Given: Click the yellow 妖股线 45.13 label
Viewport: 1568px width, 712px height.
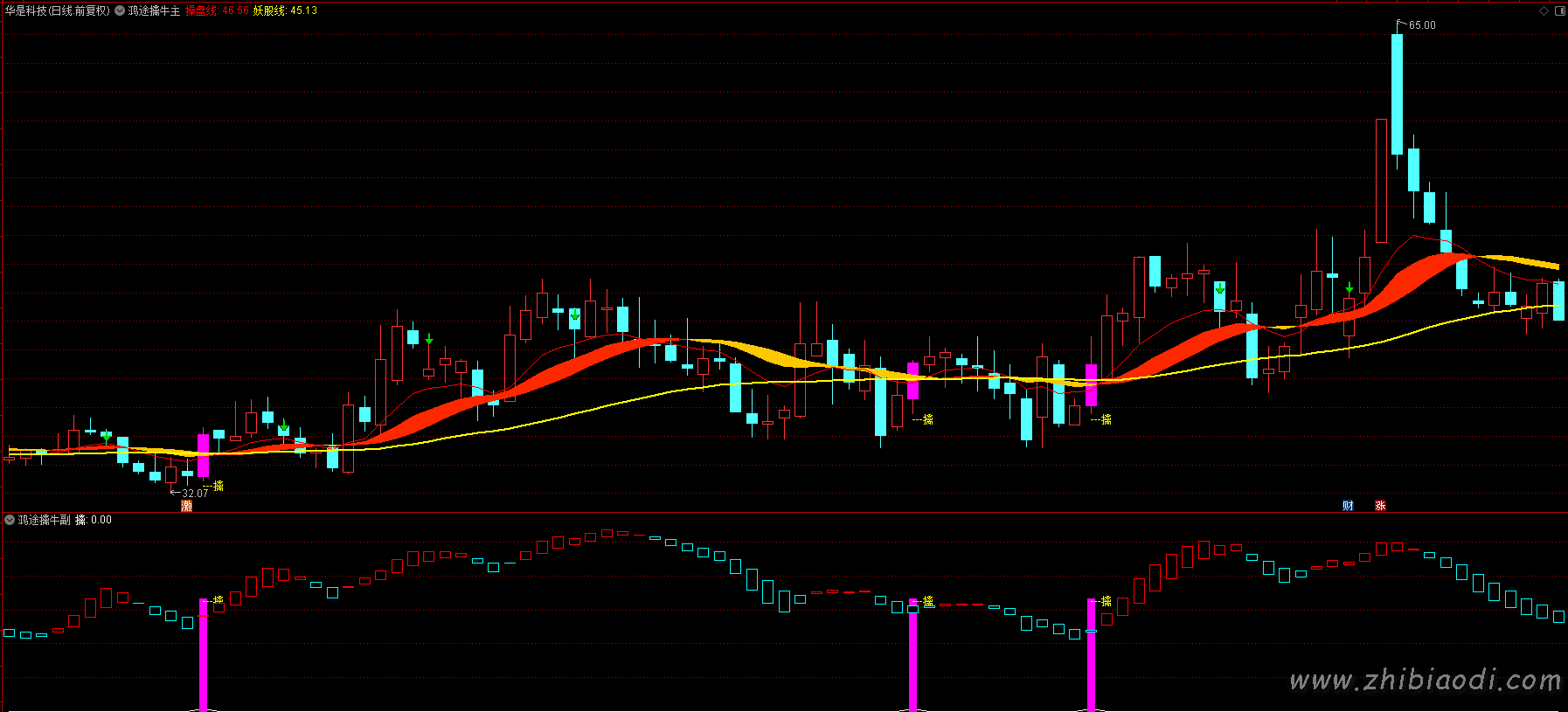Looking at the screenshot, I should [x=285, y=10].
